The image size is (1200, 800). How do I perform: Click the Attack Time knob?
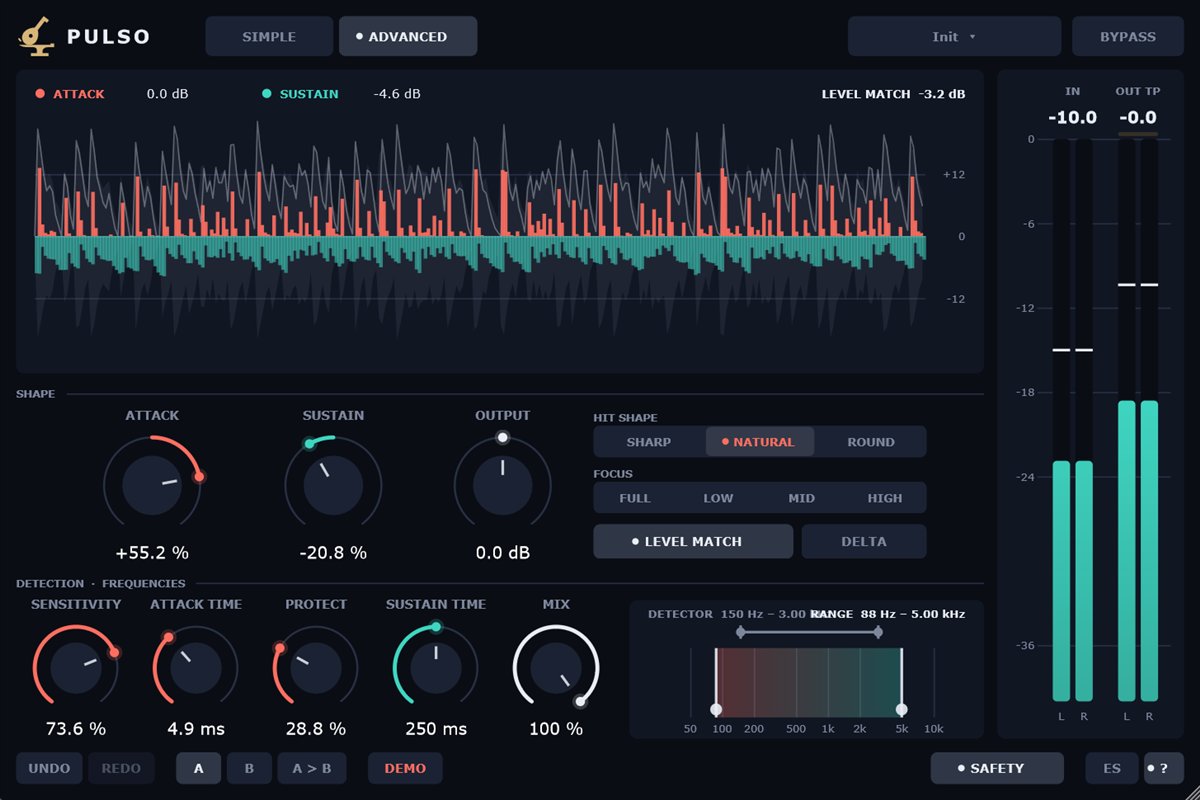click(196, 668)
